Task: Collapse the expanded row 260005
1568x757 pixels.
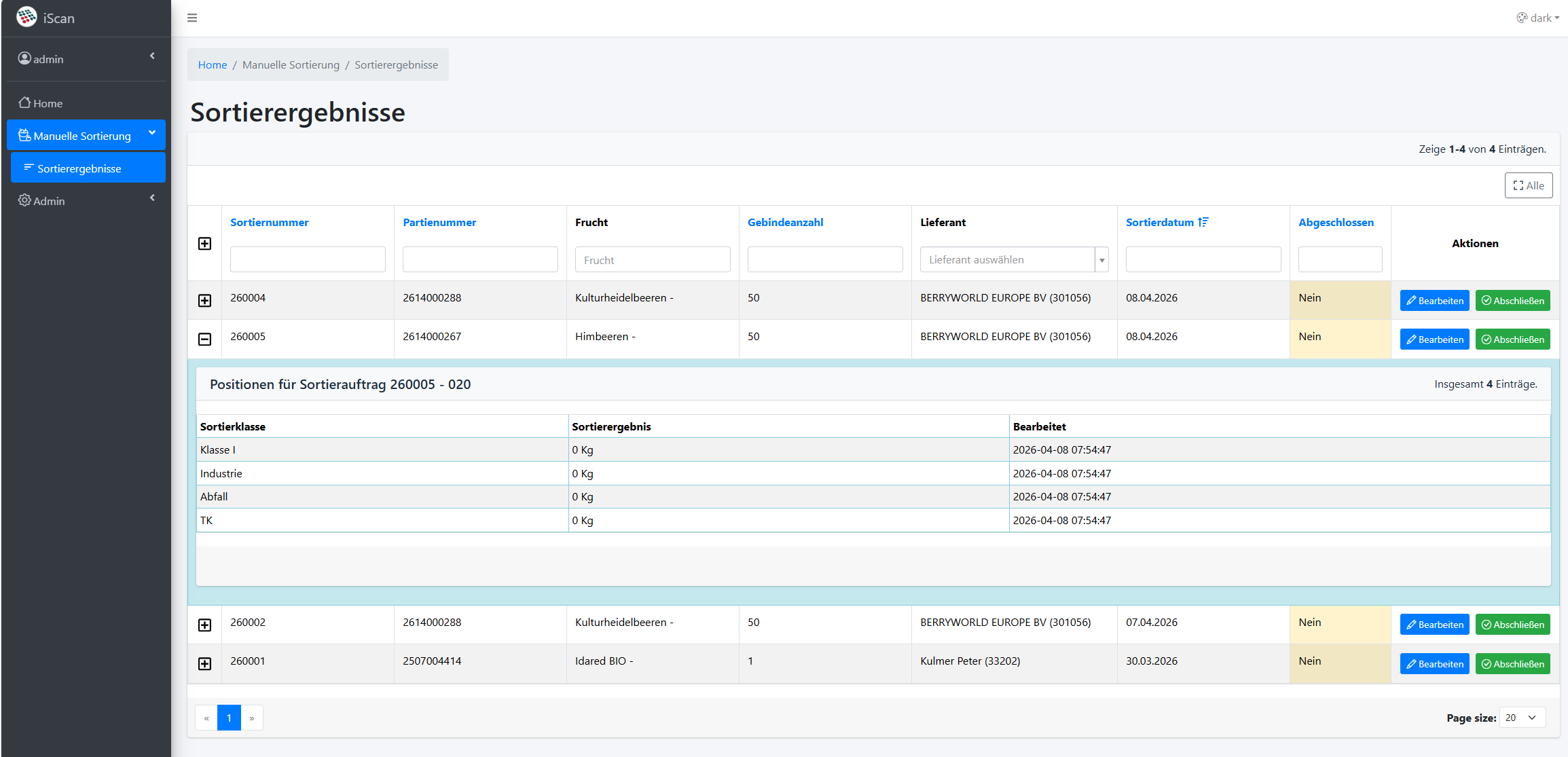Action: (x=204, y=339)
